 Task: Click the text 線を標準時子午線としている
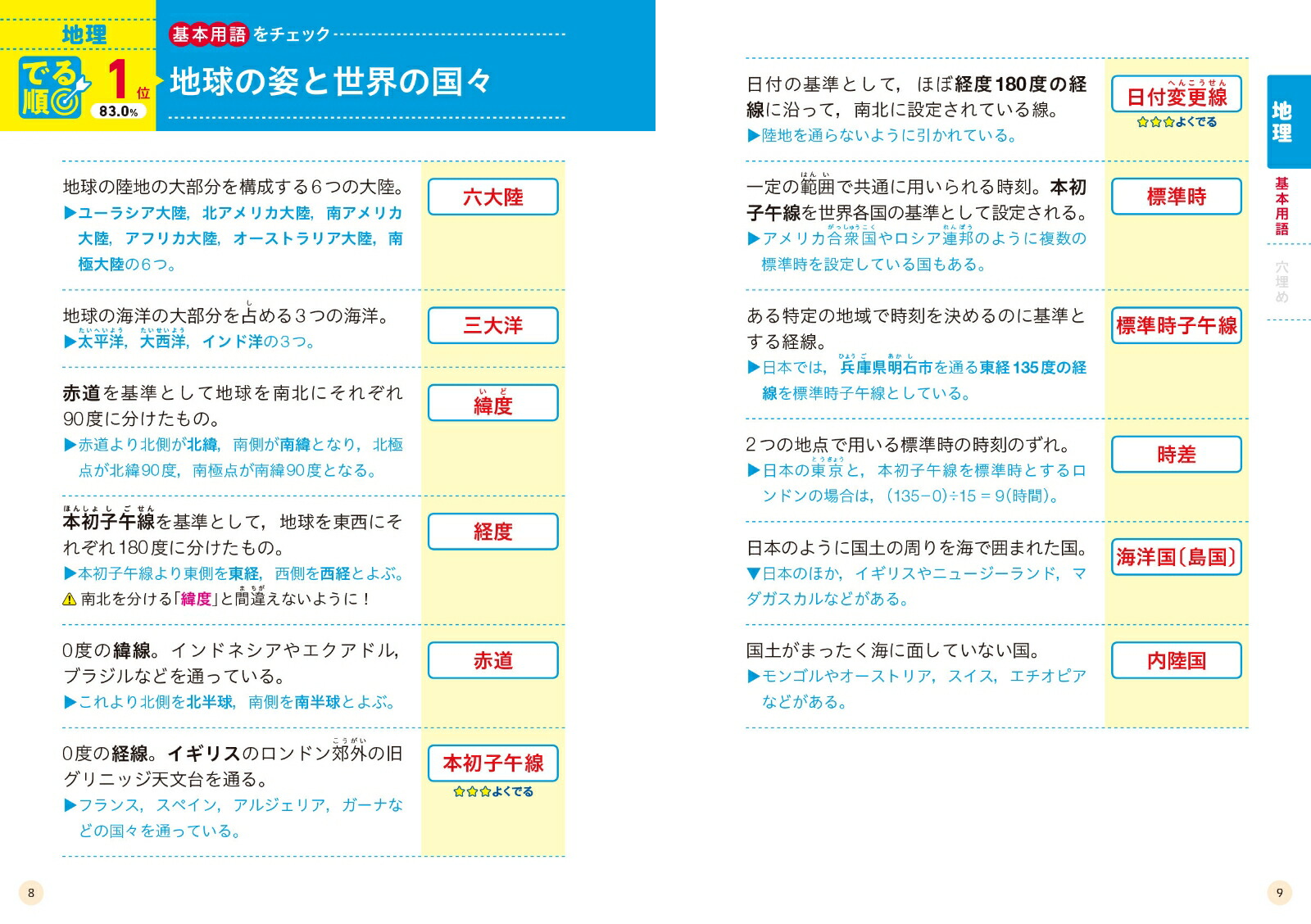point(867,393)
